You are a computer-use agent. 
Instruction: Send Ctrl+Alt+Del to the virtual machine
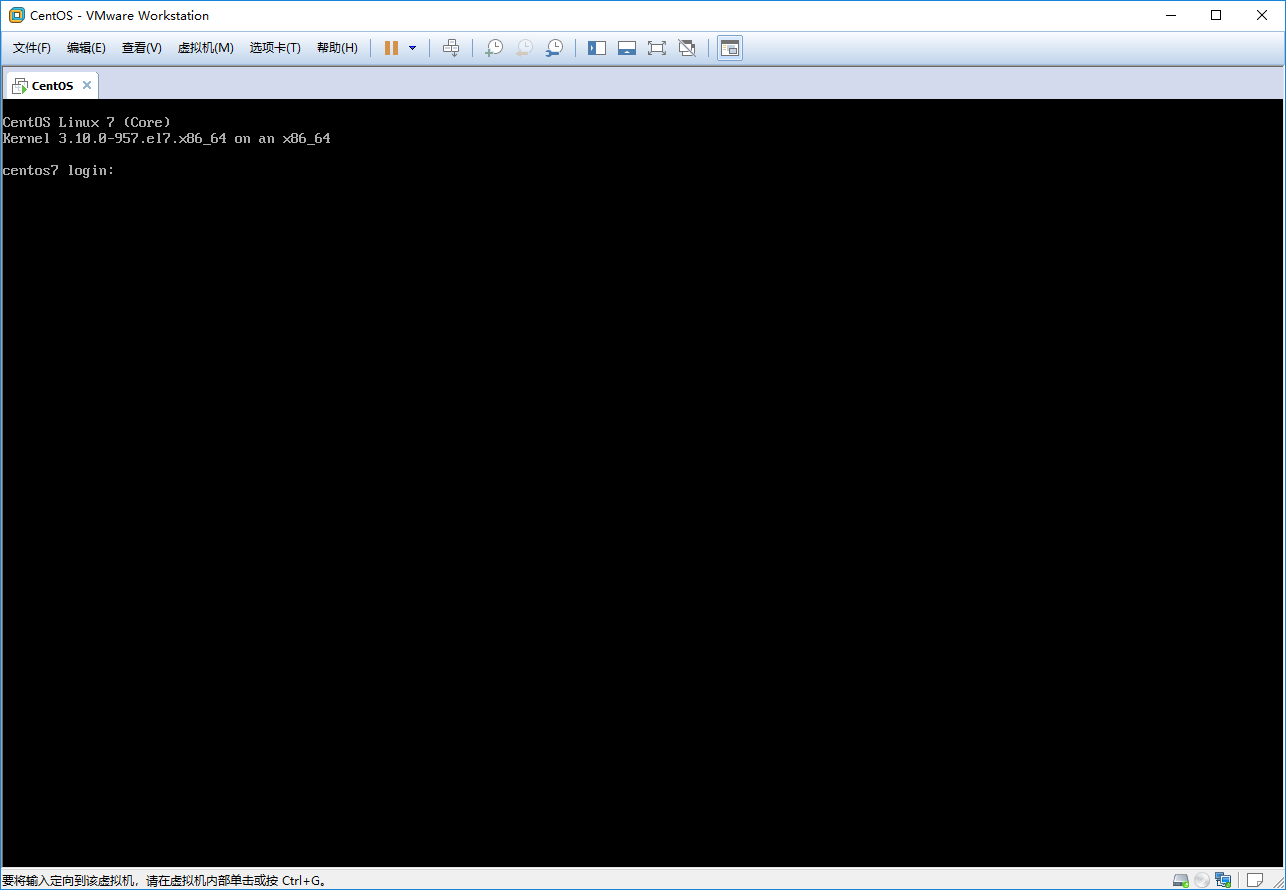tap(451, 48)
